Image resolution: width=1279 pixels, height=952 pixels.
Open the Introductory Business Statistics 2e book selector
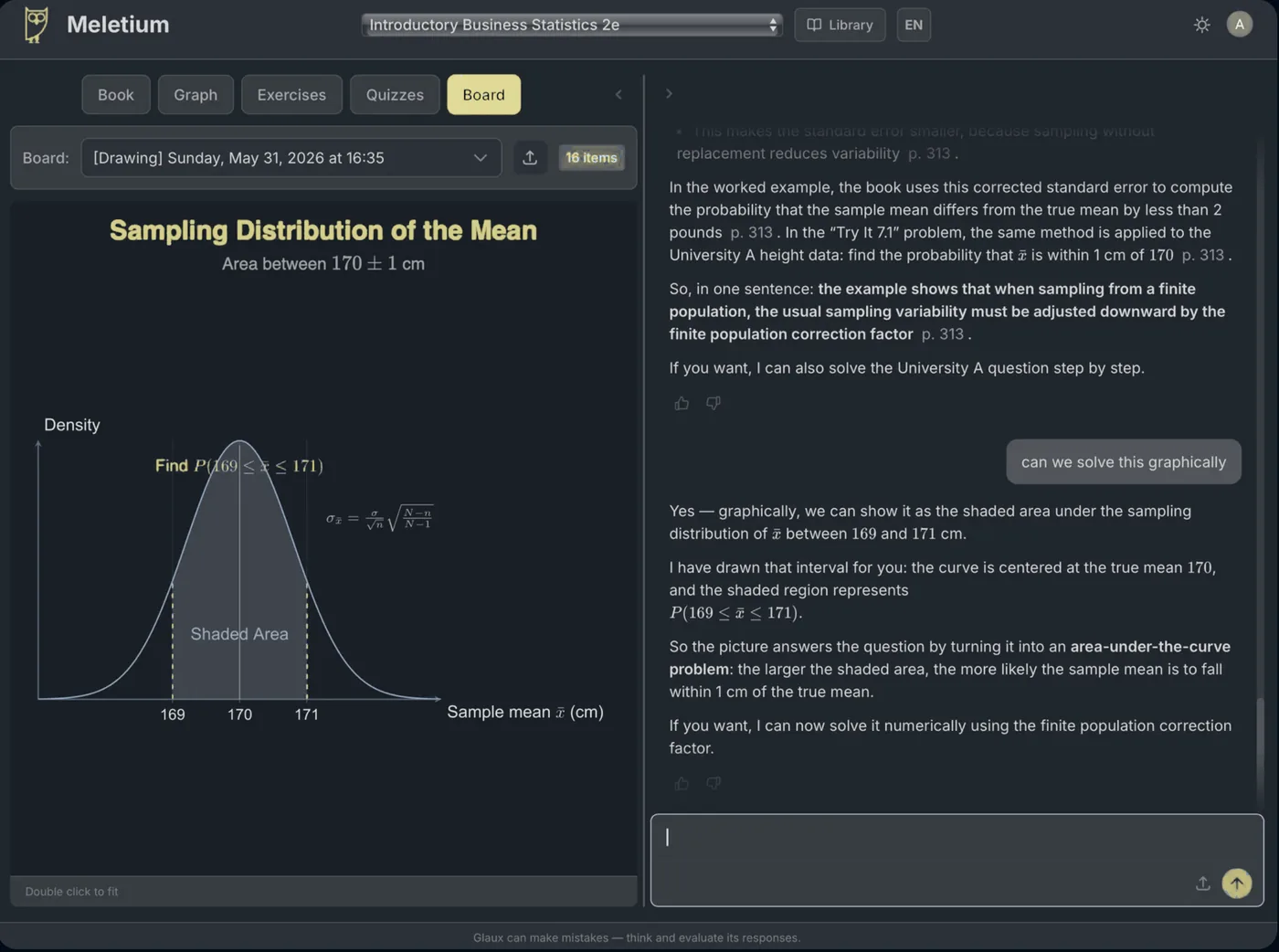(572, 25)
